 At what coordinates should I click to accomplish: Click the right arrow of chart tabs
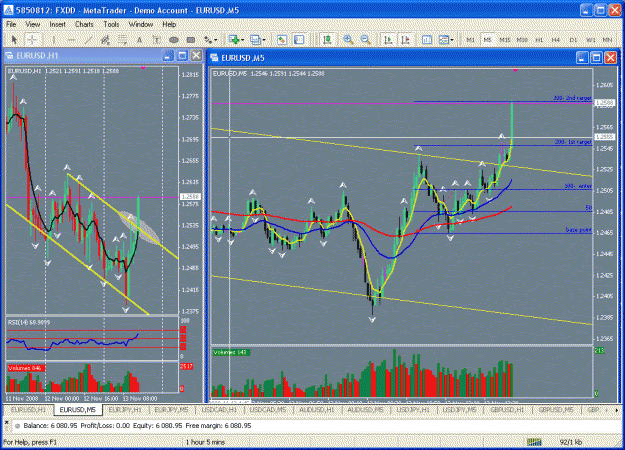point(617,410)
